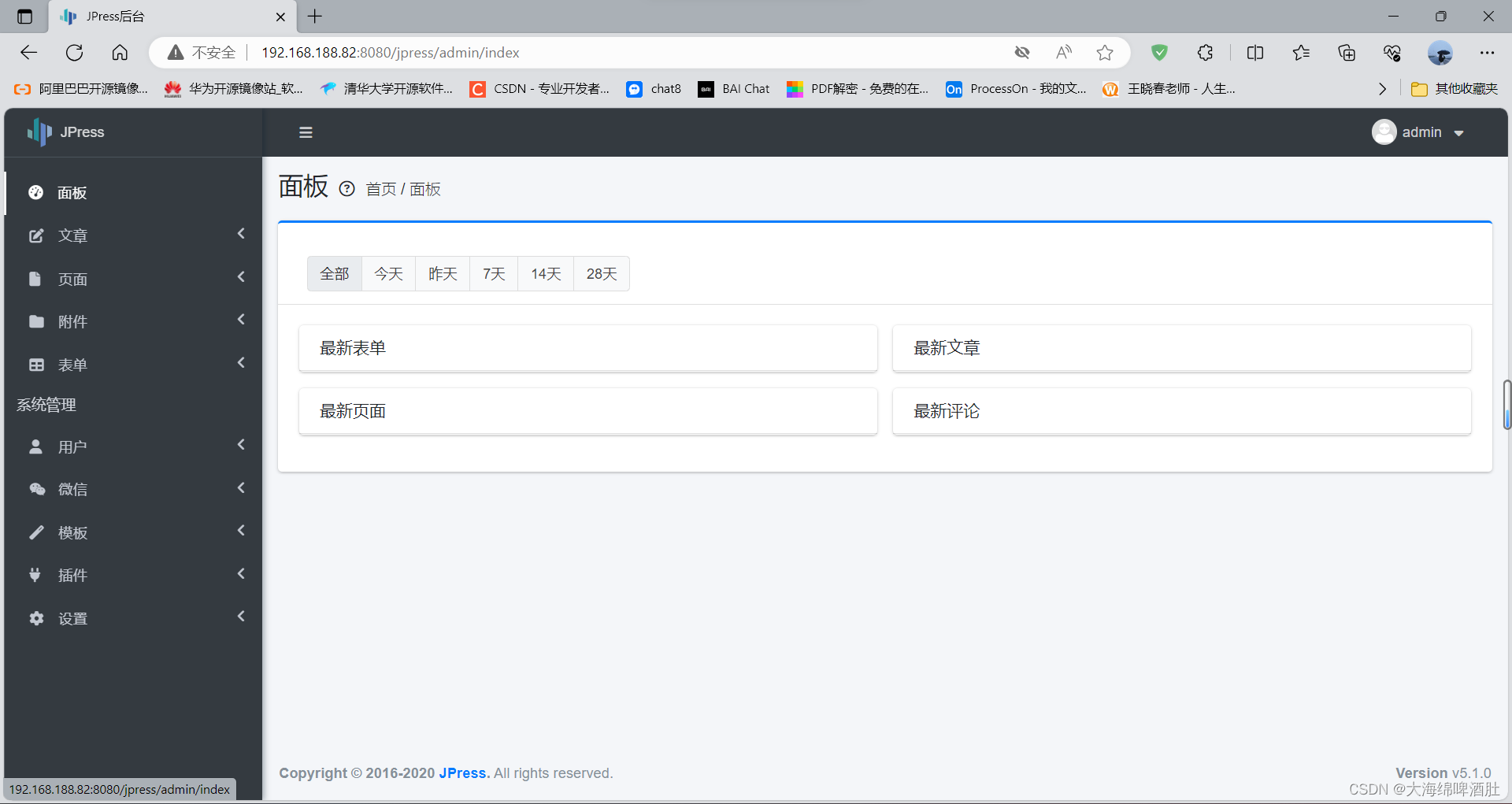
Task: Select the 昨天 time filter tab
Action: 443,273
